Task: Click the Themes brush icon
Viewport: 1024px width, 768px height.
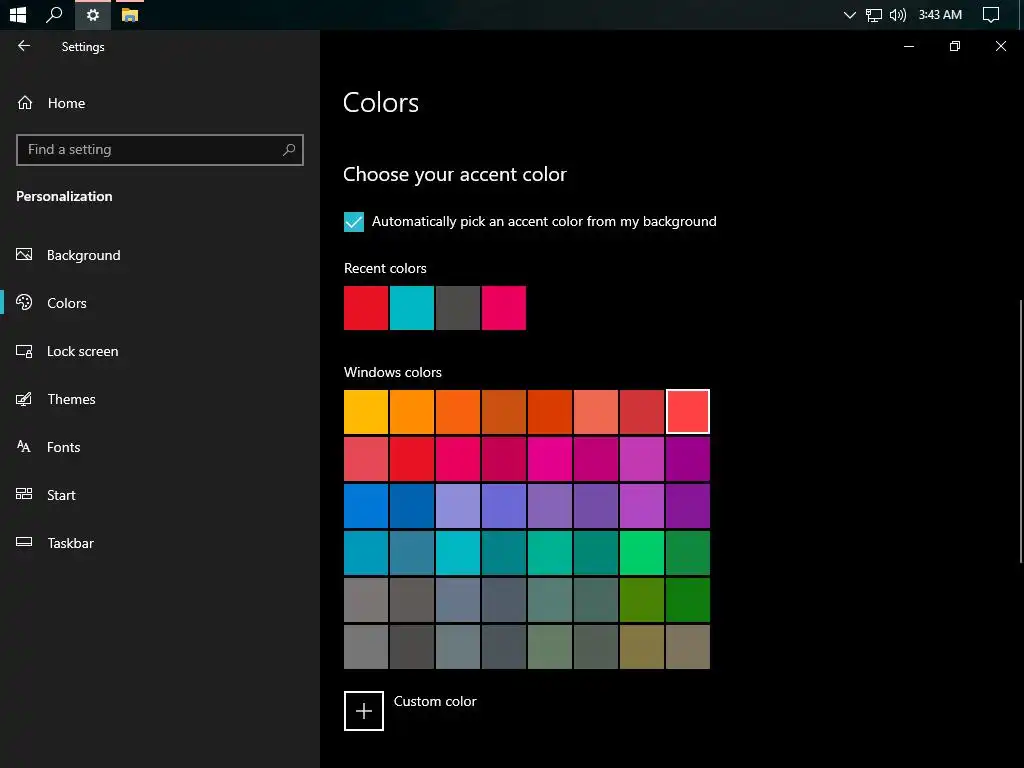Action: point(24,399)
